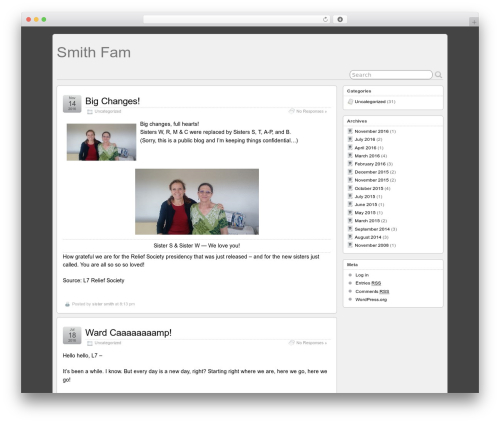
Task: Open the Comments RSS feed link
Action: click(372, 291)
